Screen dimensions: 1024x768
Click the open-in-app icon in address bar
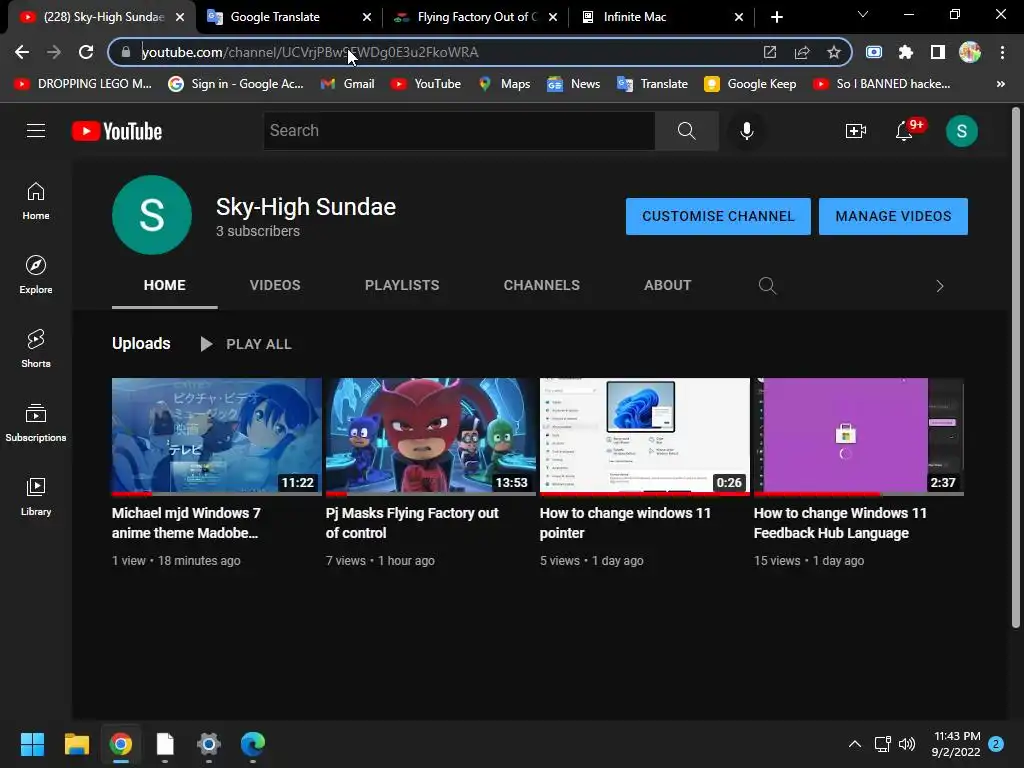pos(770,52)
